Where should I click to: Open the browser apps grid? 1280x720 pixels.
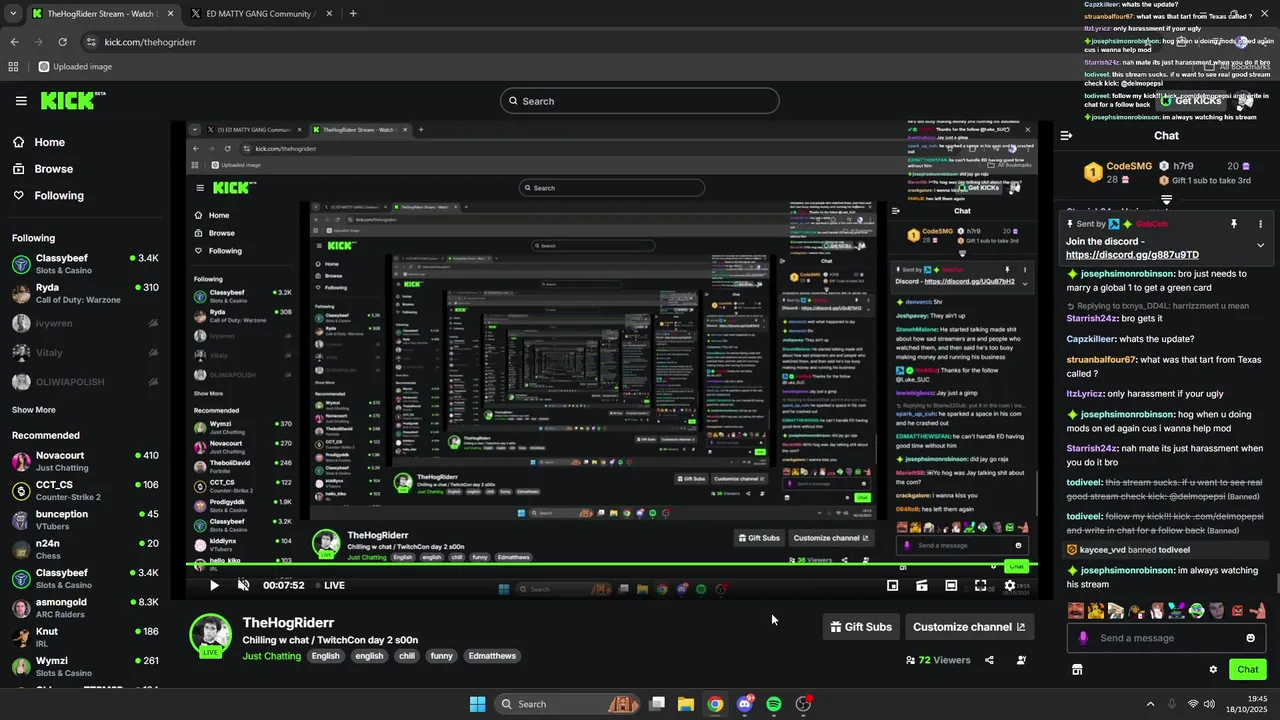click(x=13, y=67)
